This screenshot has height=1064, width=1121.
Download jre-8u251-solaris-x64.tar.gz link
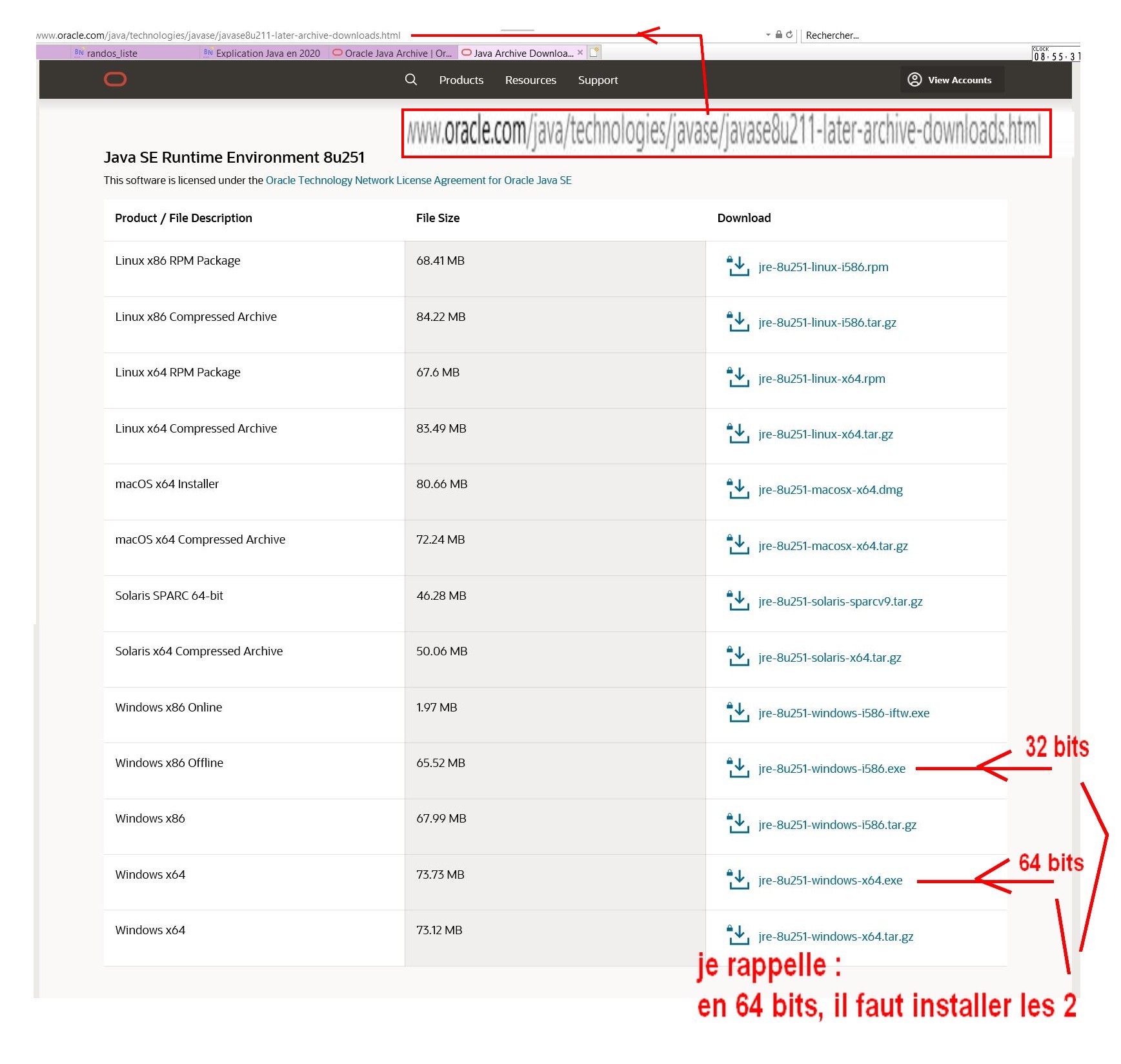(830, 657)
